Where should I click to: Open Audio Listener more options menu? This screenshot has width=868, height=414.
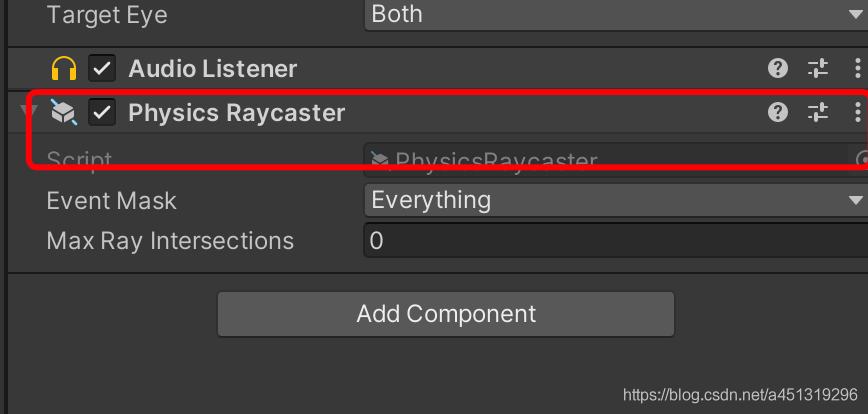click(857, 68)
